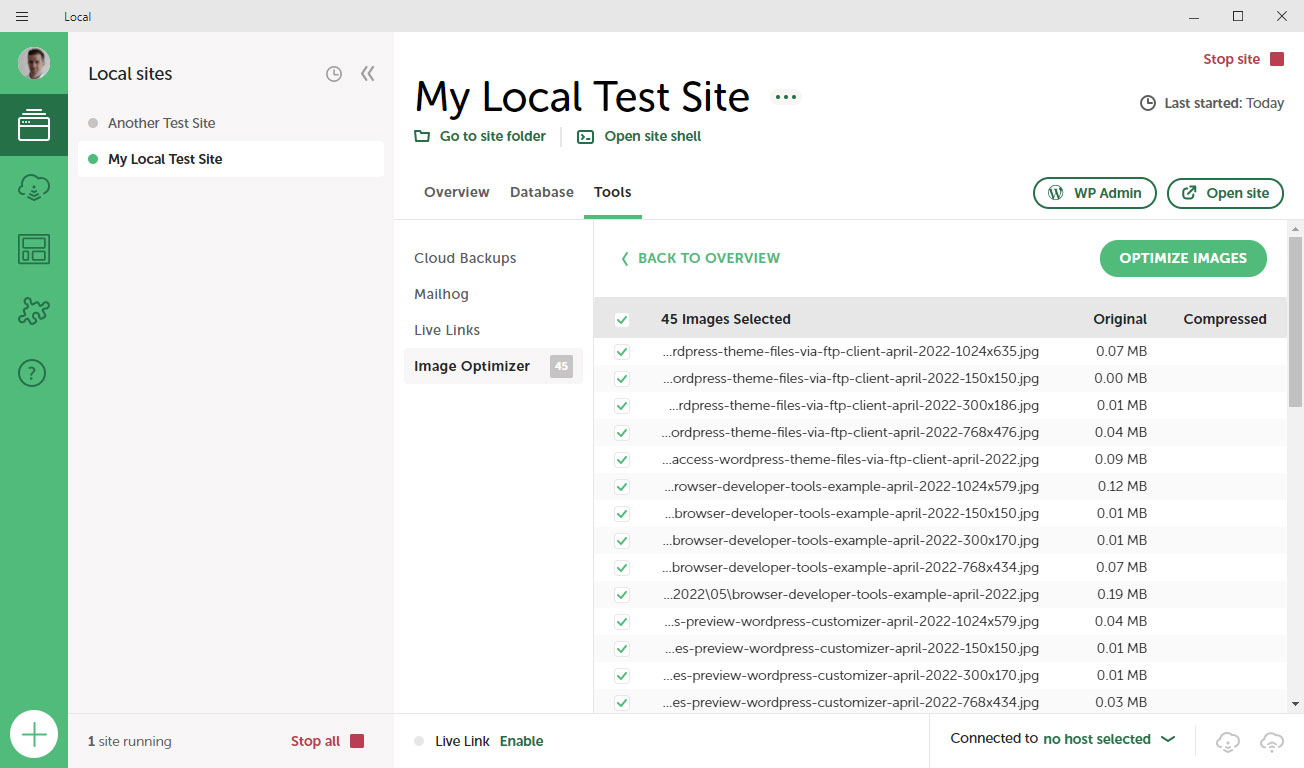Click the Optimize Images button
Image resolution: width=1304 pixels, height=768 pixels.
pyautogui.click(x=1183, y=258)
